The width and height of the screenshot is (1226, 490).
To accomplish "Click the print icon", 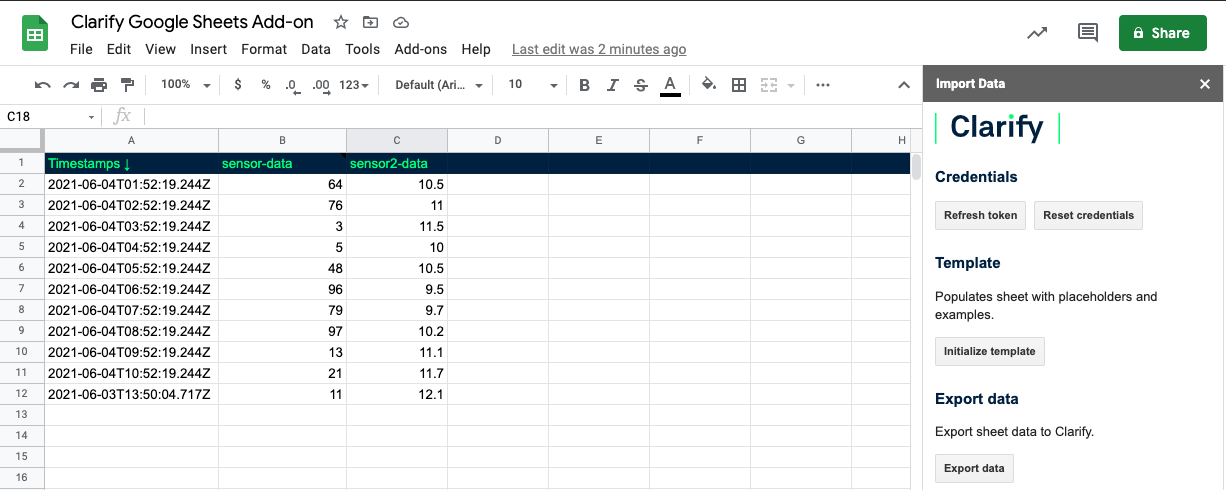I will (x=99, y=85).
